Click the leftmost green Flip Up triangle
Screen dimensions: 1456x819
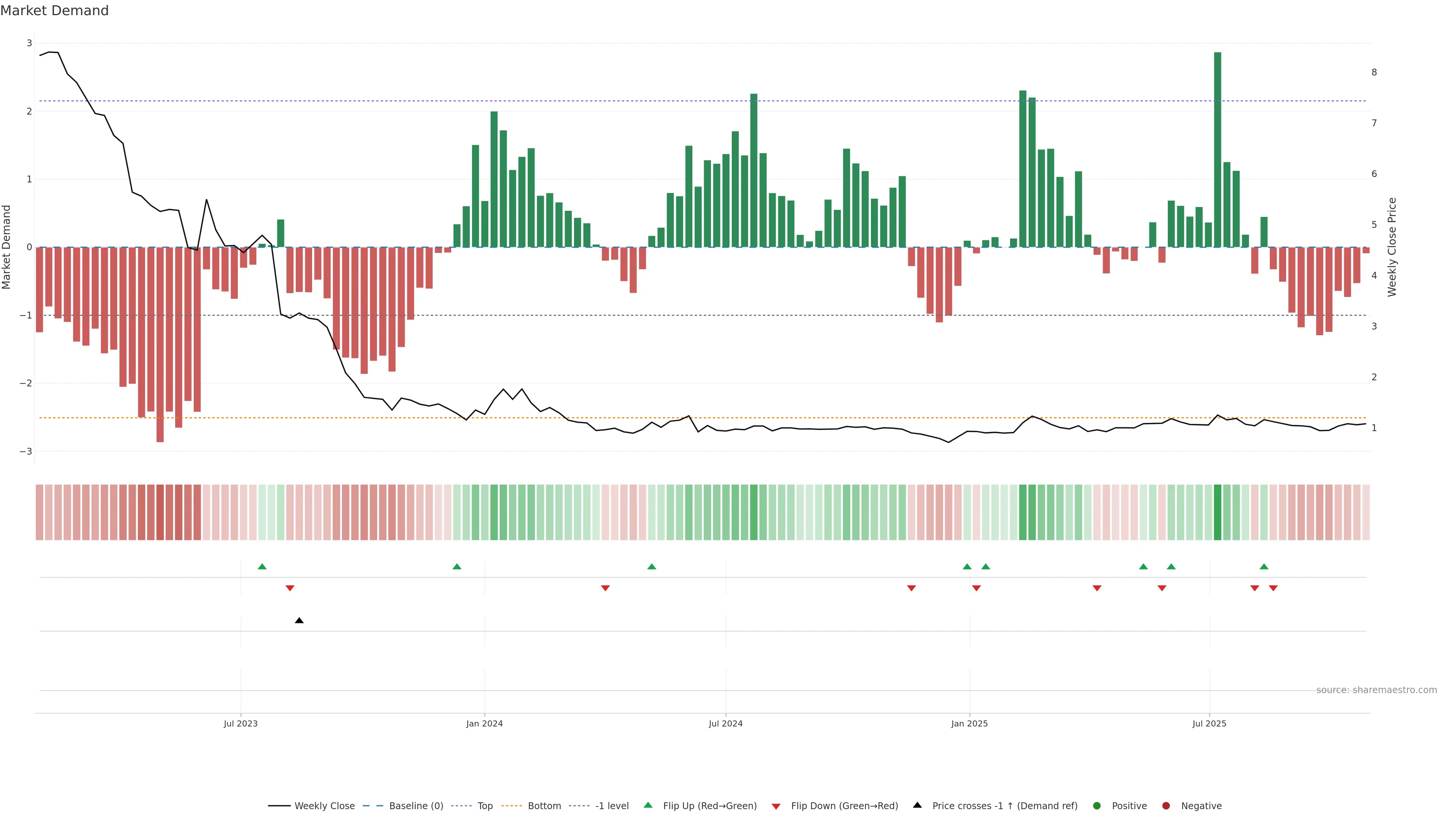262,566
